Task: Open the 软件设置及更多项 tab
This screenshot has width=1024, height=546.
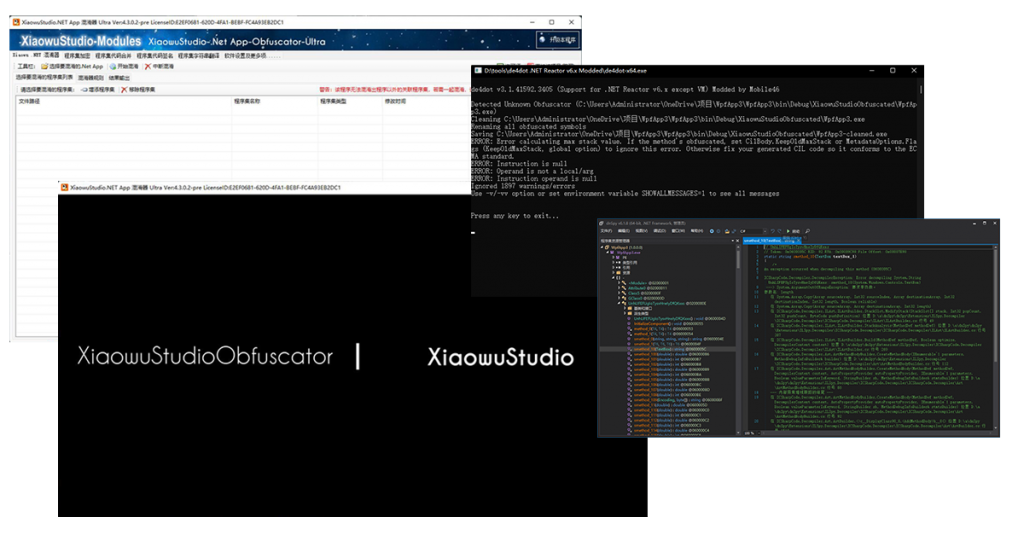Action: (253, 56)
